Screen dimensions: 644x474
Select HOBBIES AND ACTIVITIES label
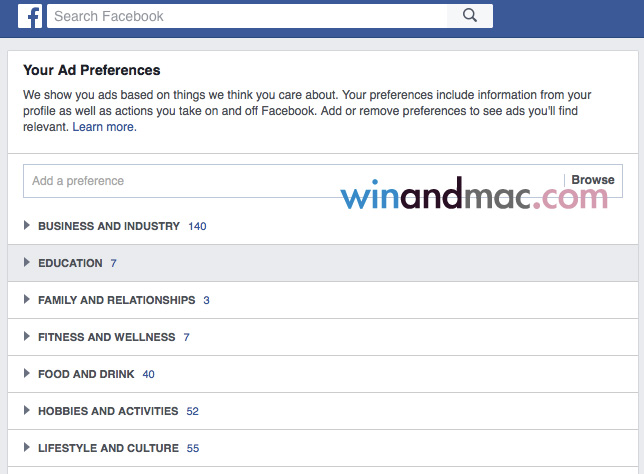pos(108,411)
